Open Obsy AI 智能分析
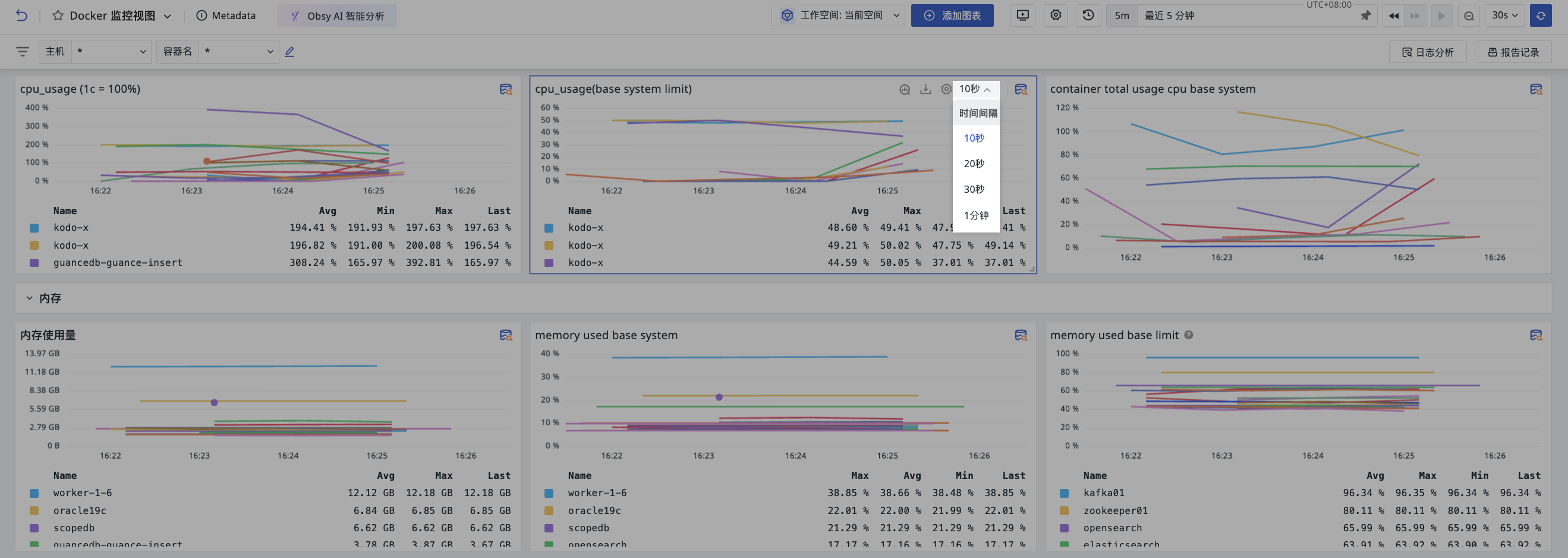Image resolution: width=1568 pixels, height=558 pixels. click(x=336, y=15)
